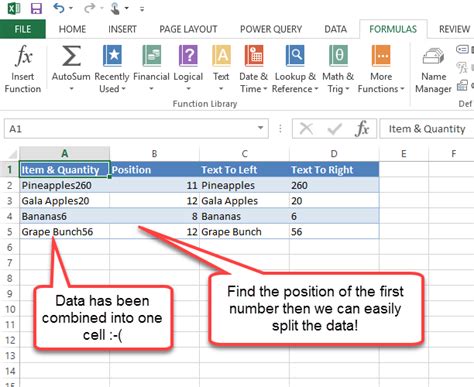Viewport: 474px width, 387px height.
Task: Select column C header
Action: [x=244, y=154]
